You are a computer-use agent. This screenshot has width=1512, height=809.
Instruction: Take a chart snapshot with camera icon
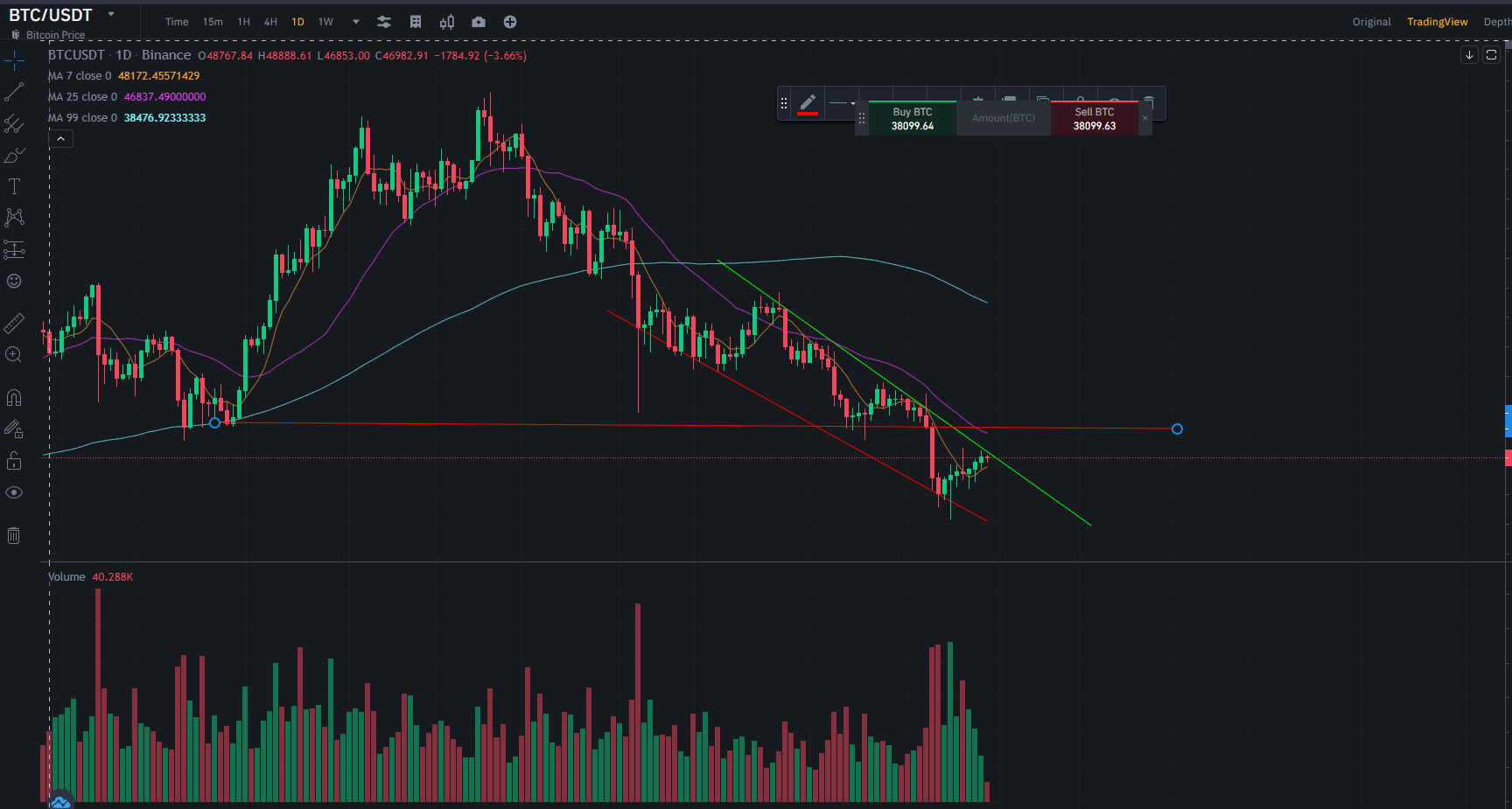click(479, 22)
